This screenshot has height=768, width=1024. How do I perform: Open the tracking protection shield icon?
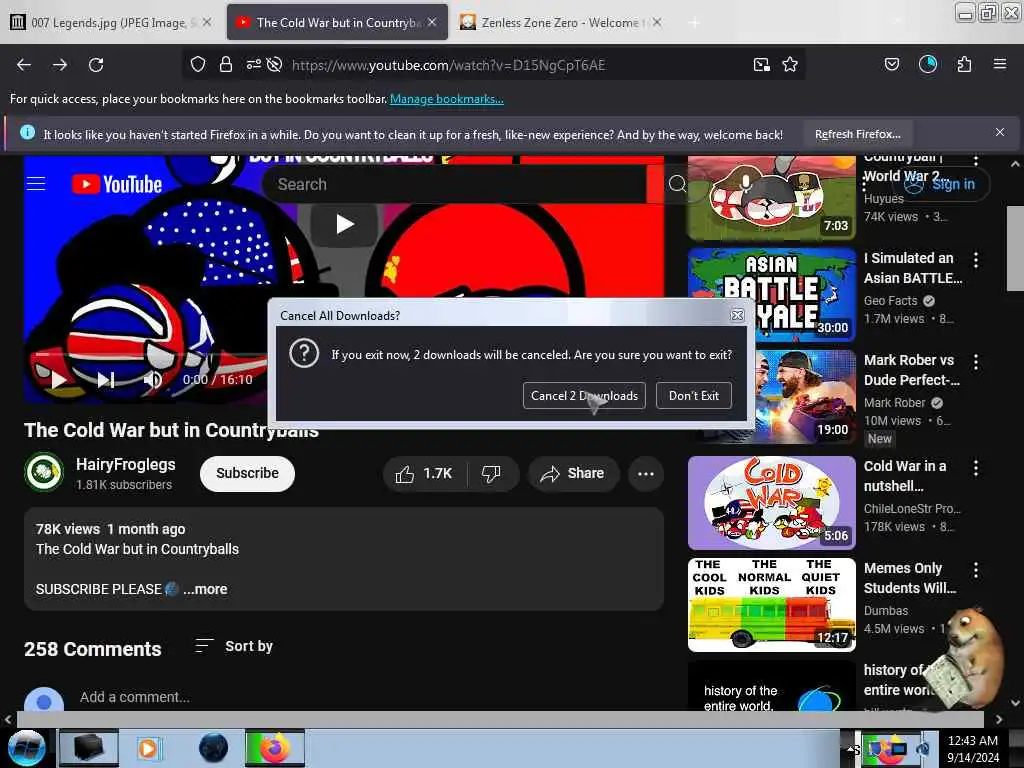pyautogui.click(x=198, y=64)
